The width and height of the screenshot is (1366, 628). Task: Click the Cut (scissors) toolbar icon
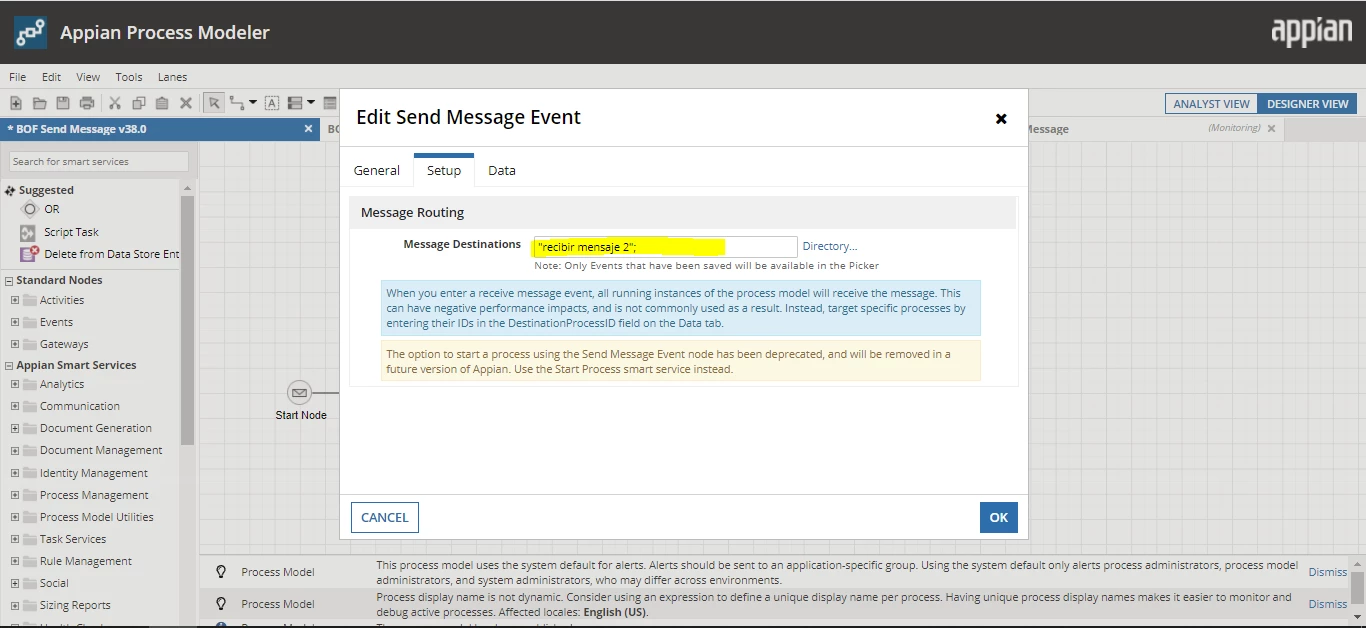point(115,103)
